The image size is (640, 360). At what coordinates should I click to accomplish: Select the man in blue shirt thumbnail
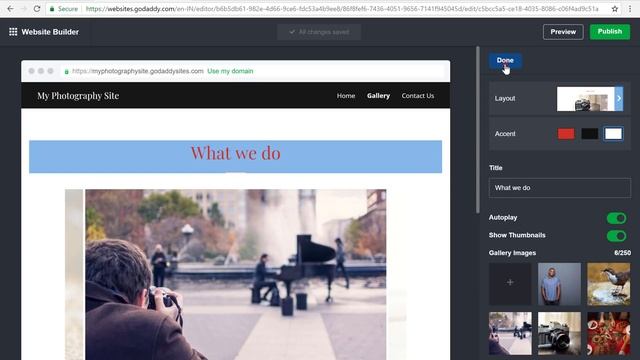pyautogui.click(x=559, y=284)
